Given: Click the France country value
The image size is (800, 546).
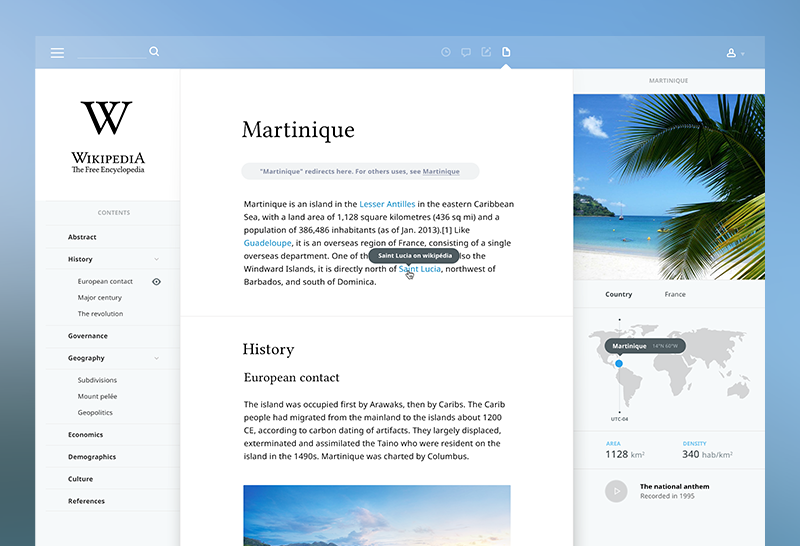Looking at the screenshot, I should (675, 294).
